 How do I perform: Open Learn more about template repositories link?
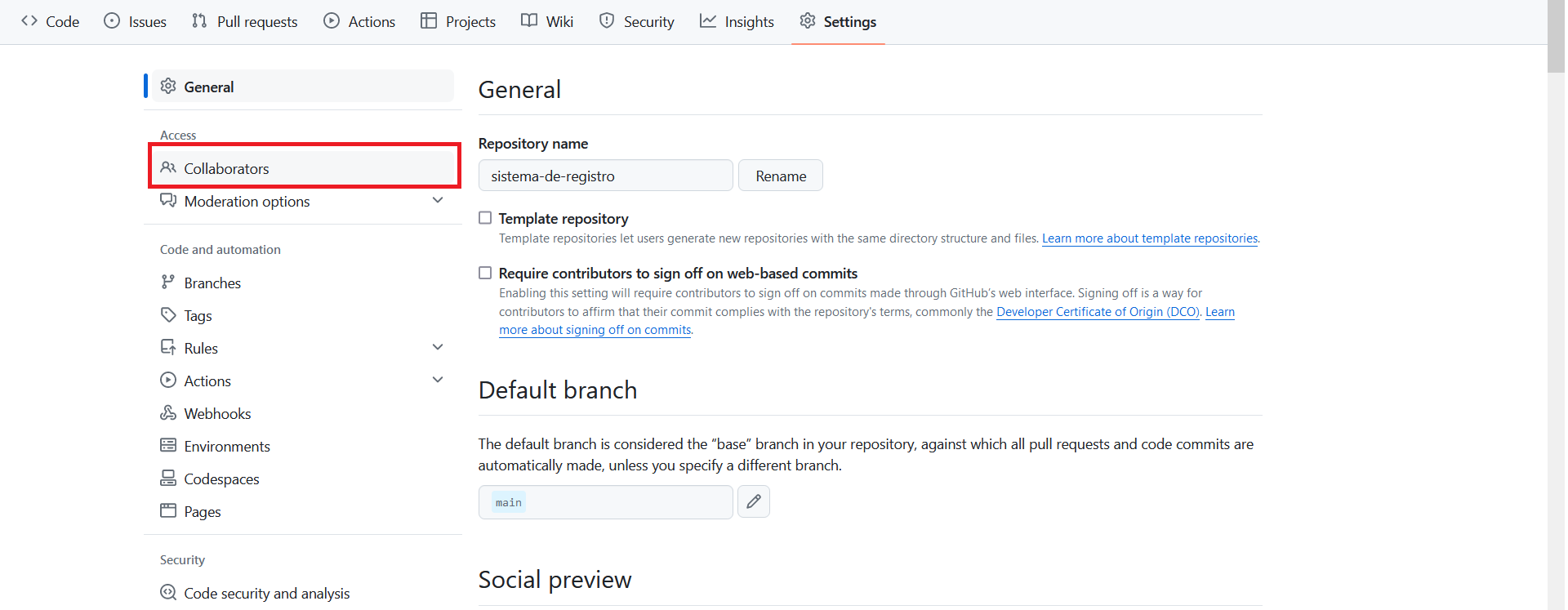pyautogui.click(x=1150, y=238)
